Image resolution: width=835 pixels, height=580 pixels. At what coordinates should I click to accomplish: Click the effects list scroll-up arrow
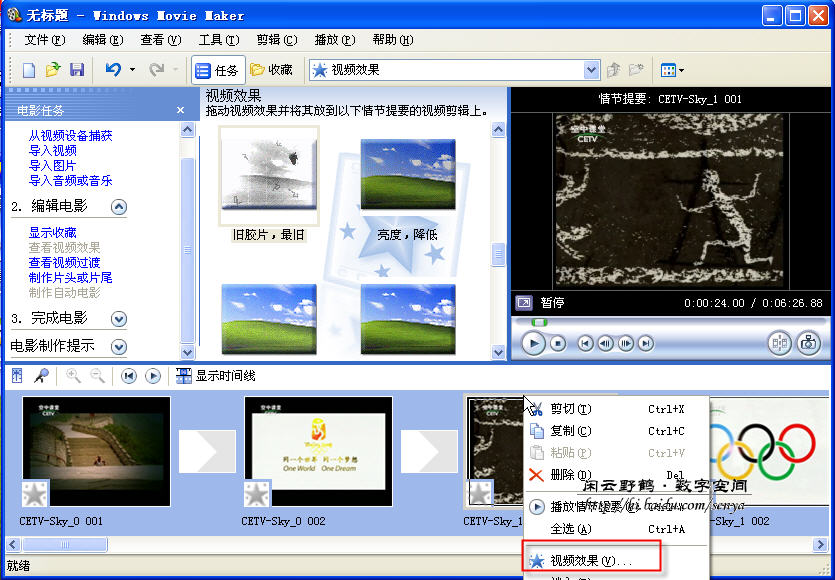click(x=498, y=129)
